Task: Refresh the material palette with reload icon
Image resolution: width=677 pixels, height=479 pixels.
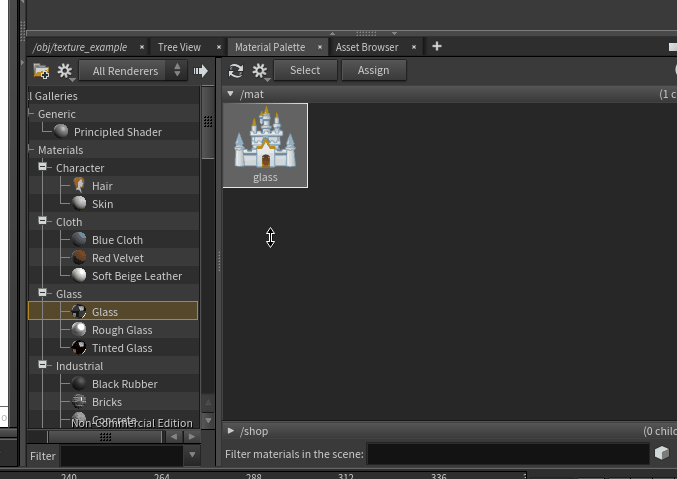Action: point(236,70)
